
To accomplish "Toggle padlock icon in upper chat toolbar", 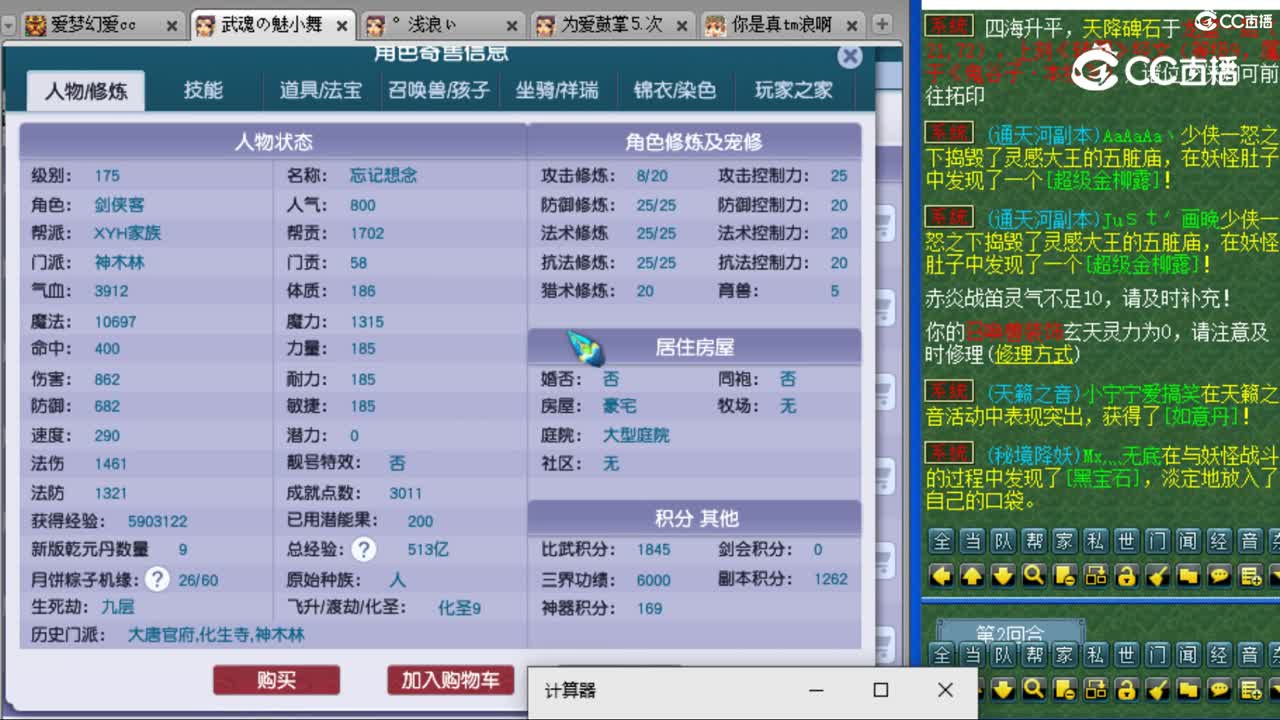I will [1127, 575].
